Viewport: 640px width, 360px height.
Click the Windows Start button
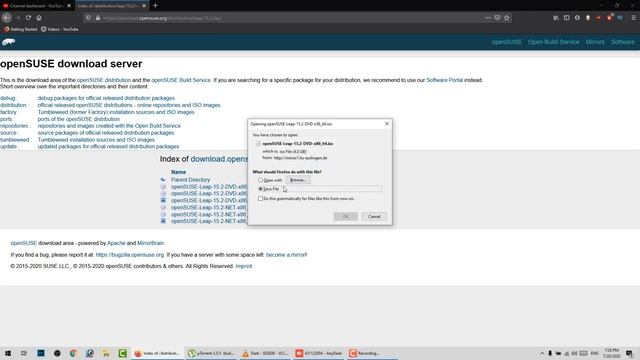pyautogui.click(x=8, y=353)
